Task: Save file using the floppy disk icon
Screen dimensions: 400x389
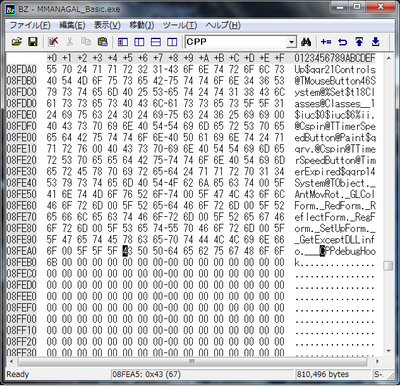Action: [x=32, y=42]
